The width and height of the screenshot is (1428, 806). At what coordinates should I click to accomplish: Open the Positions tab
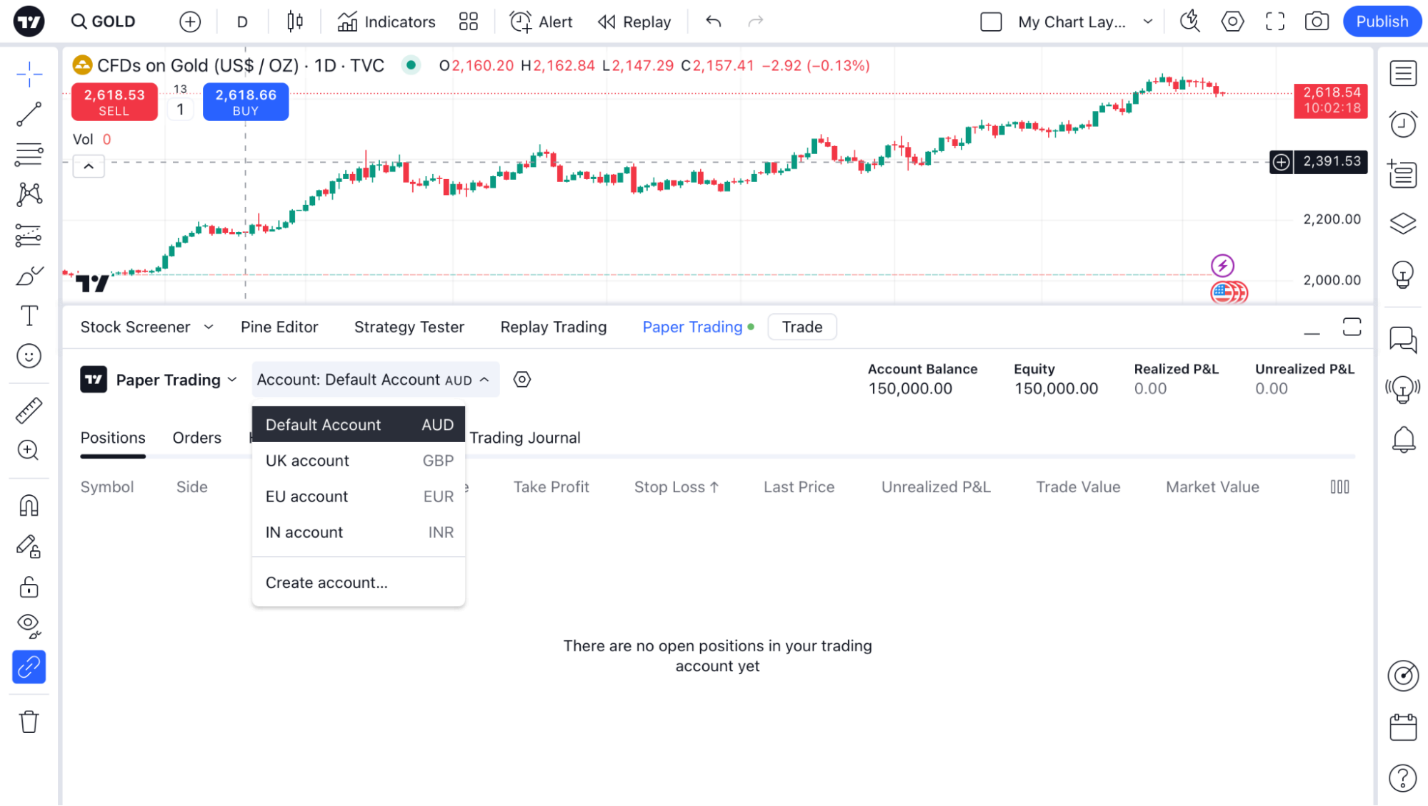[113, 438]
